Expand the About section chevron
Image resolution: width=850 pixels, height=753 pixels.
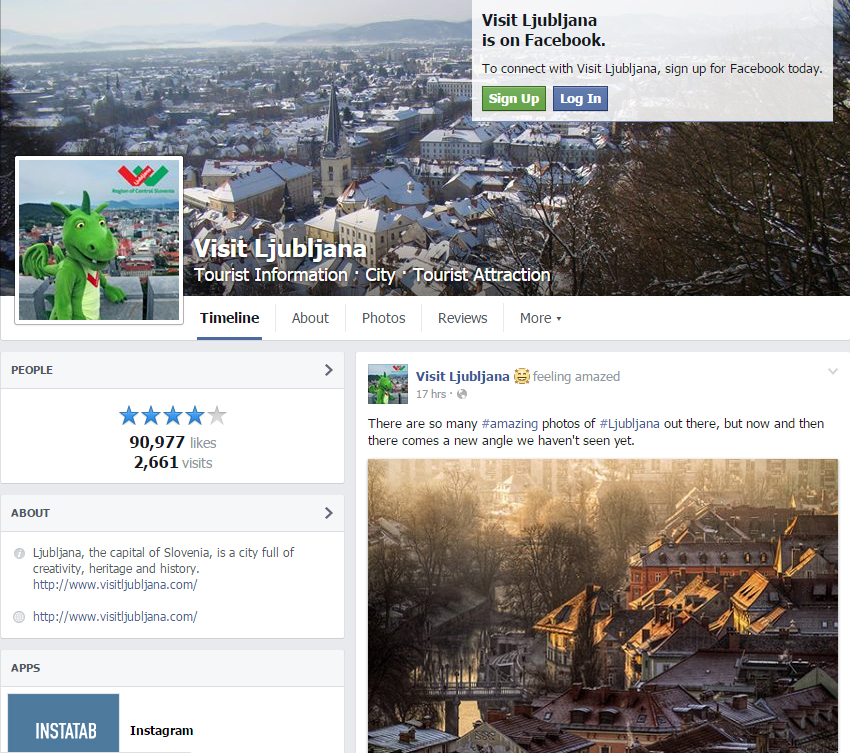[x=329, y=513]
